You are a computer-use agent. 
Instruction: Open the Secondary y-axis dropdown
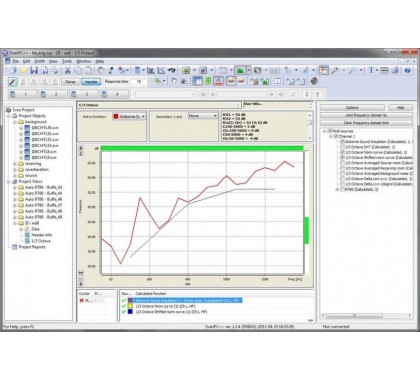(x=203, y=116)
